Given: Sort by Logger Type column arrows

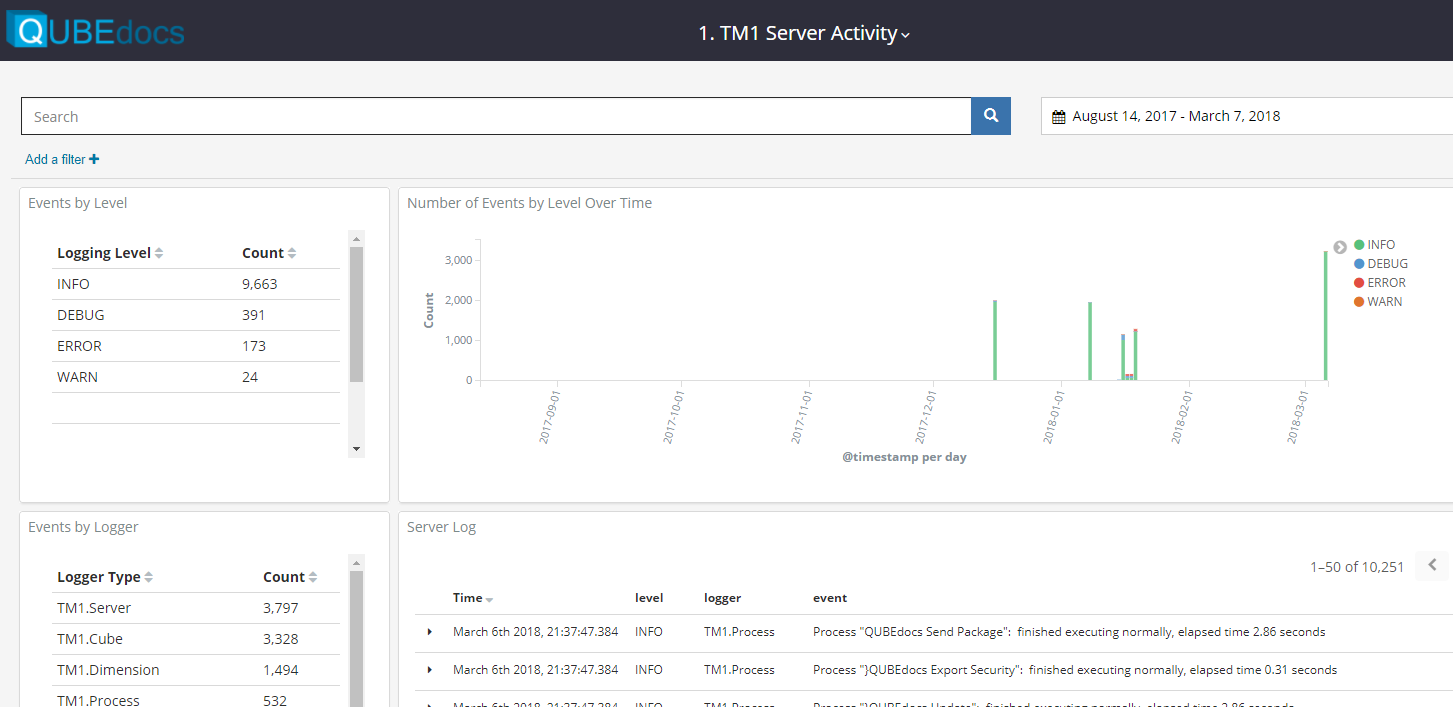Looking at the screenshot, I should 149,578.
